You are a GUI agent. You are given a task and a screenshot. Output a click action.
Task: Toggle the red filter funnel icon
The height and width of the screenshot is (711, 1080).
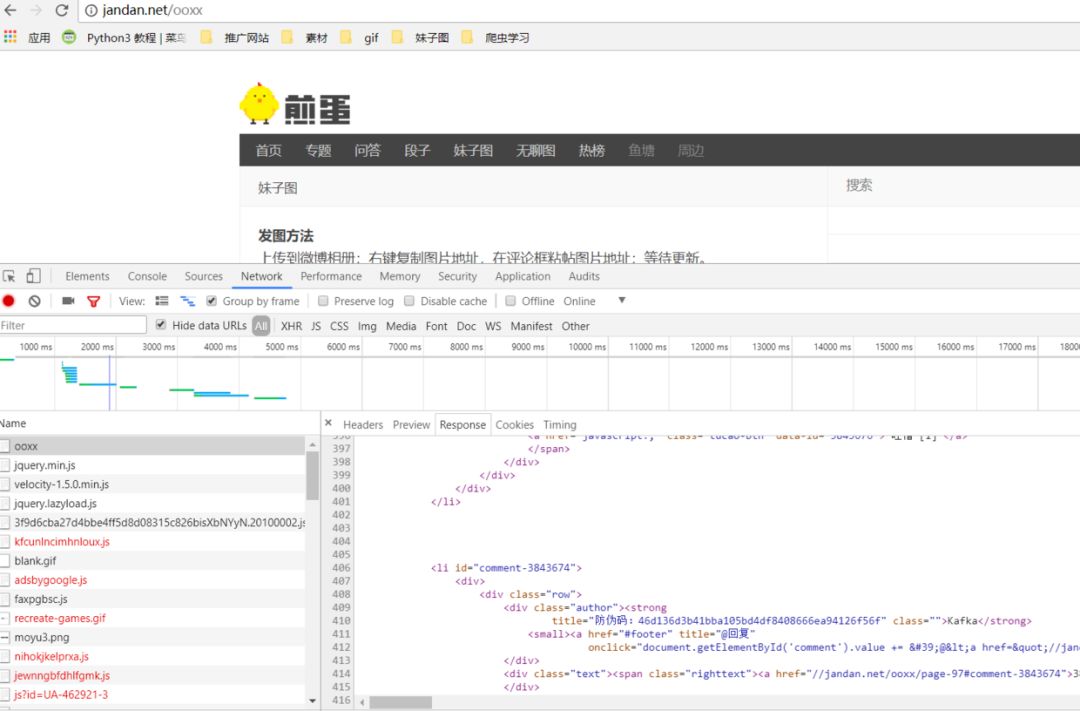pos(94,301)
